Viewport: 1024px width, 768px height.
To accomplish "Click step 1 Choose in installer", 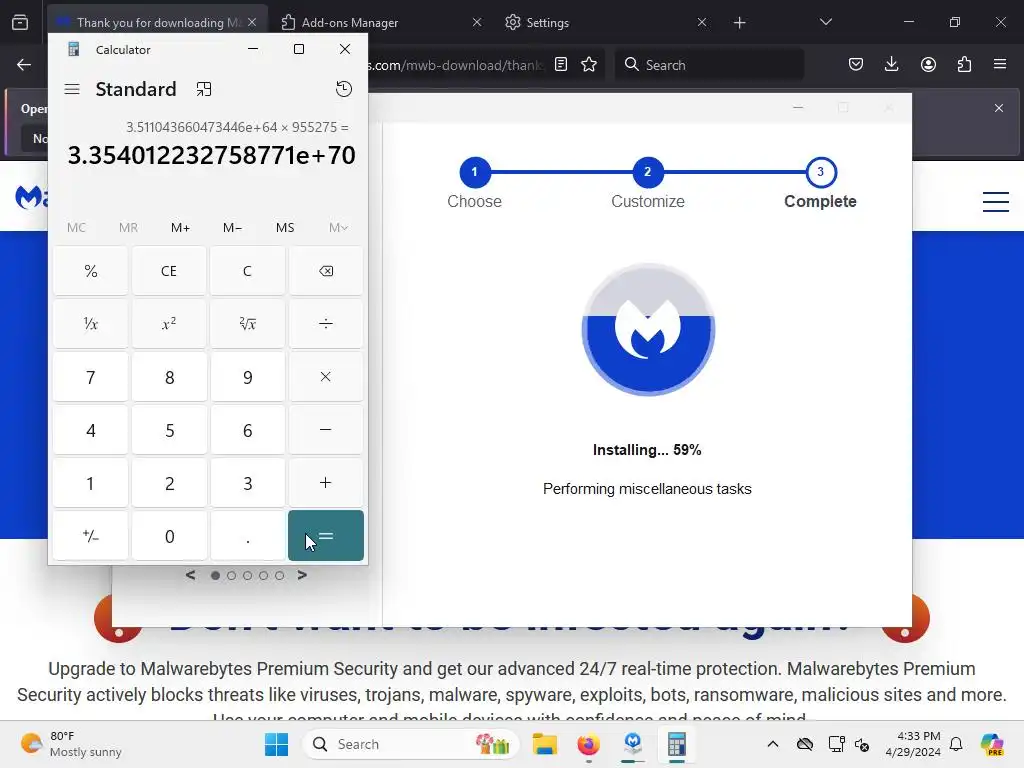I will click(474, 172).
